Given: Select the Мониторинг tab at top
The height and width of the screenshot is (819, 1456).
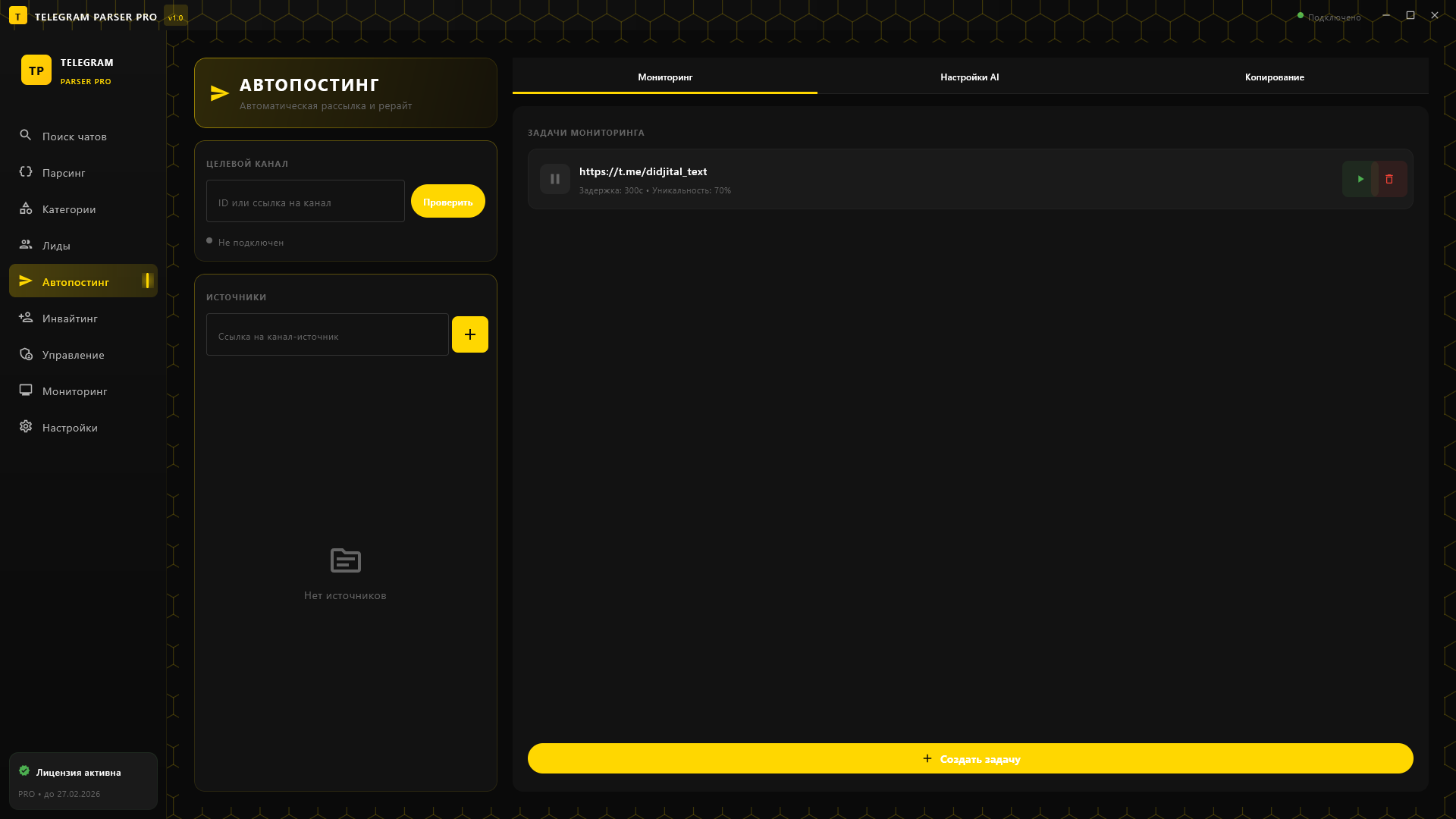Looking at the screenshot, I should [x=664, y=77].
